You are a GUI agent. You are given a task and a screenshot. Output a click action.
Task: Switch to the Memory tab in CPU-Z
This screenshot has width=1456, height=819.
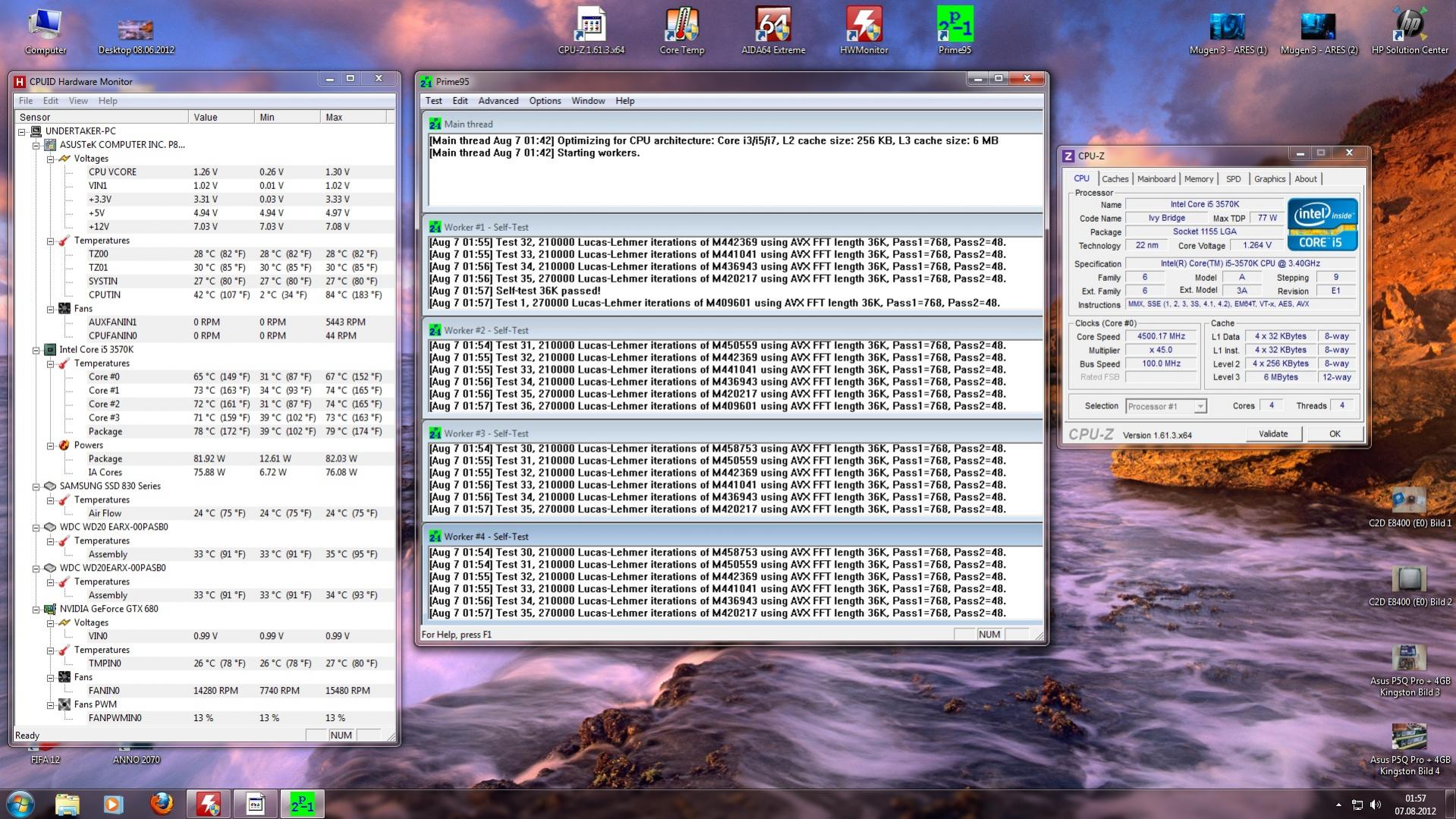click(x=1199, y=179)
